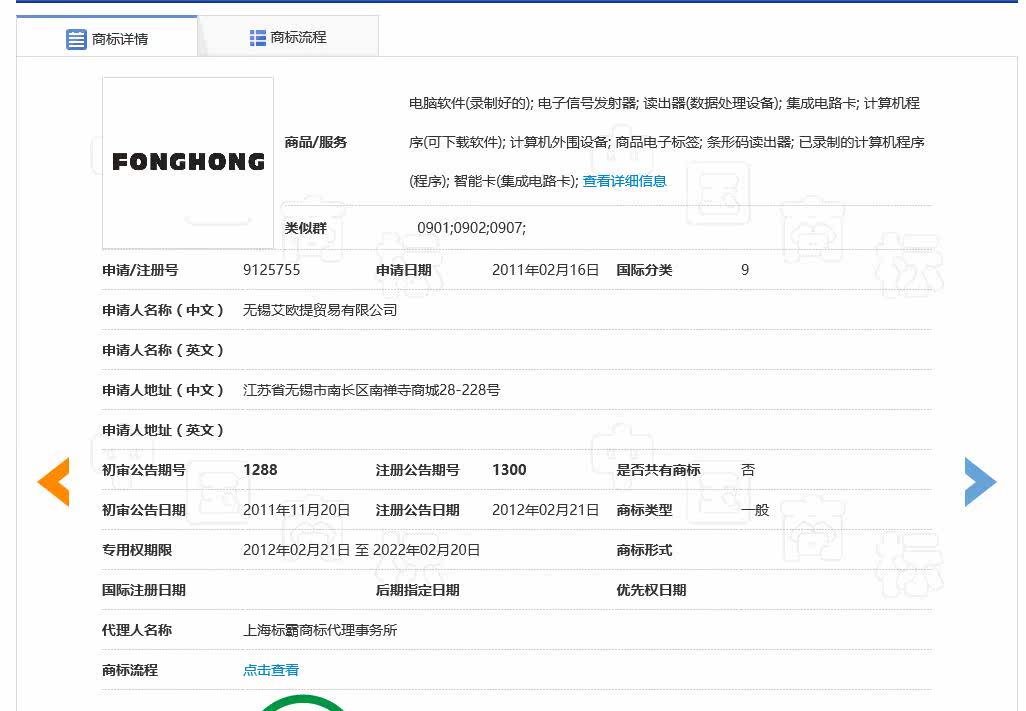This screenshot has height=711, width=1026.
Task: Click the blue next-record arrow
Action: [979, 482]
